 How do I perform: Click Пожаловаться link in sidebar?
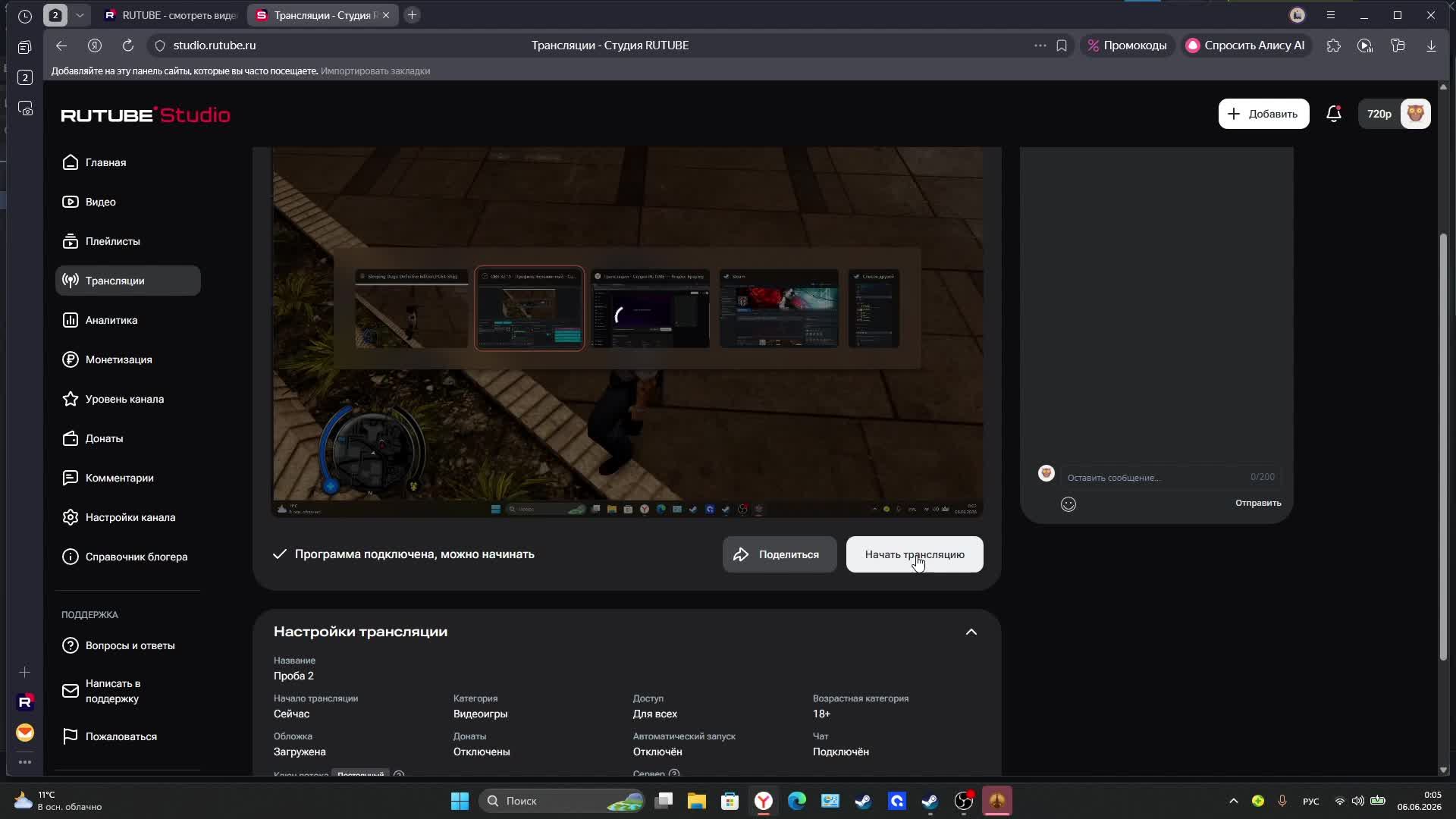coord(128,736)
